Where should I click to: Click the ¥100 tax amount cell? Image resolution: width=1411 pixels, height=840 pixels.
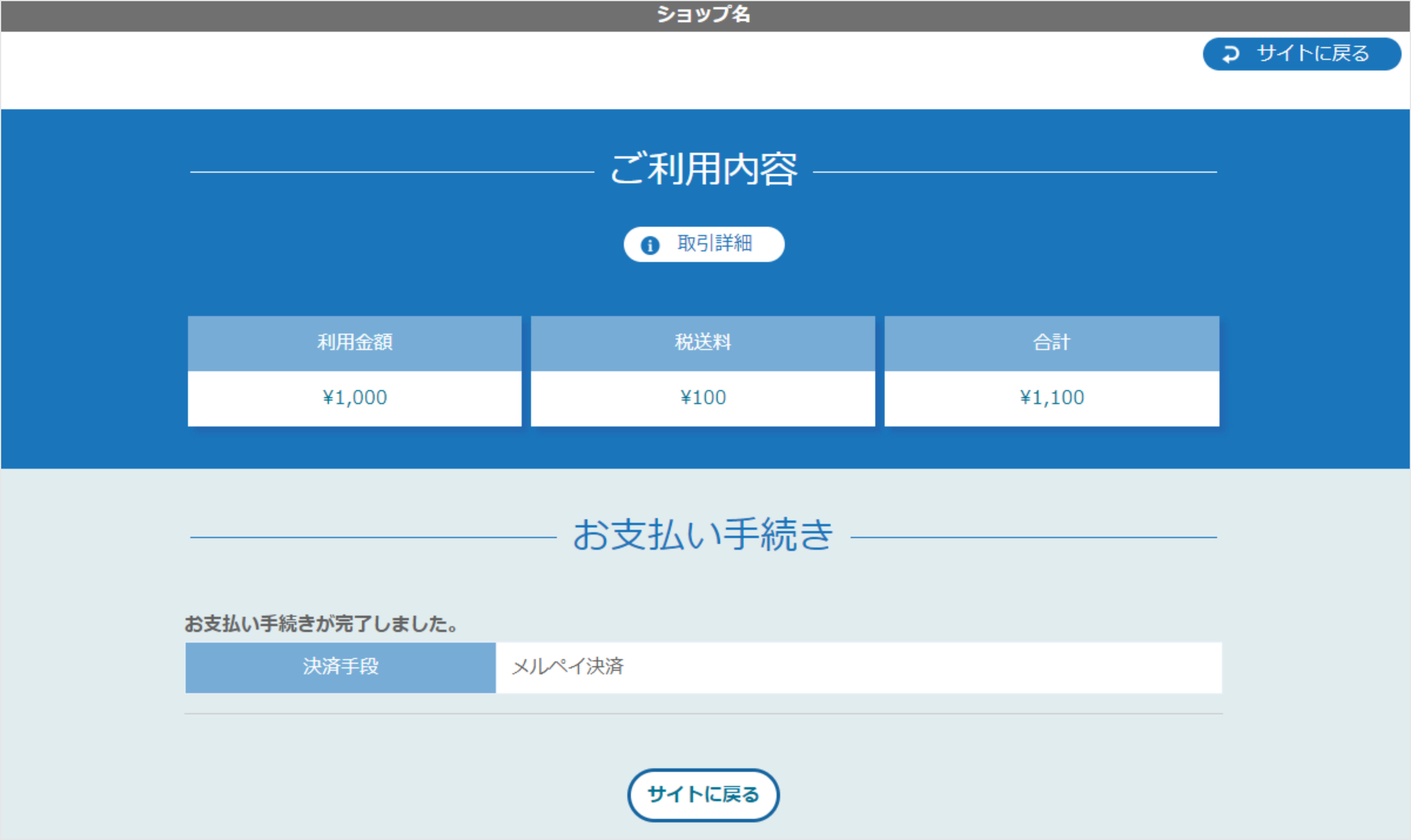(703, 397)
